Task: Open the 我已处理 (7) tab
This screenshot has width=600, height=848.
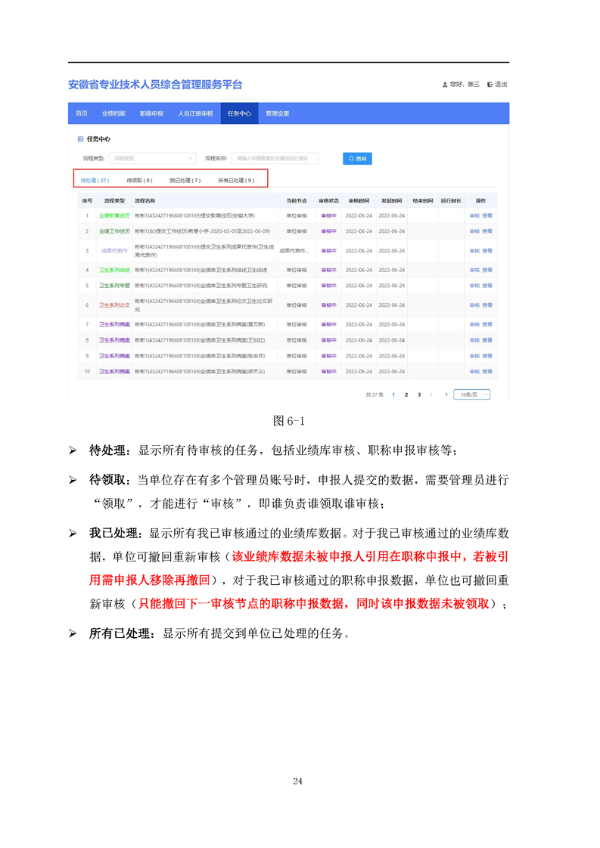Action: coord(184,180)
